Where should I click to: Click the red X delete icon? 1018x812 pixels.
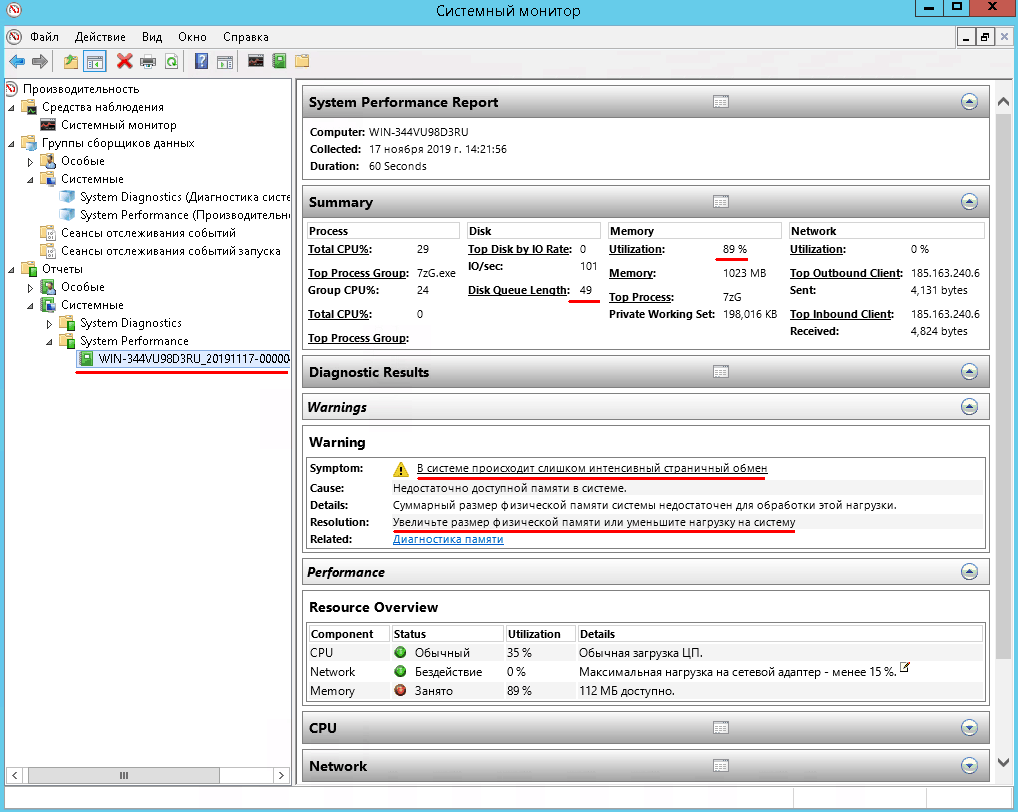point(124,62)
